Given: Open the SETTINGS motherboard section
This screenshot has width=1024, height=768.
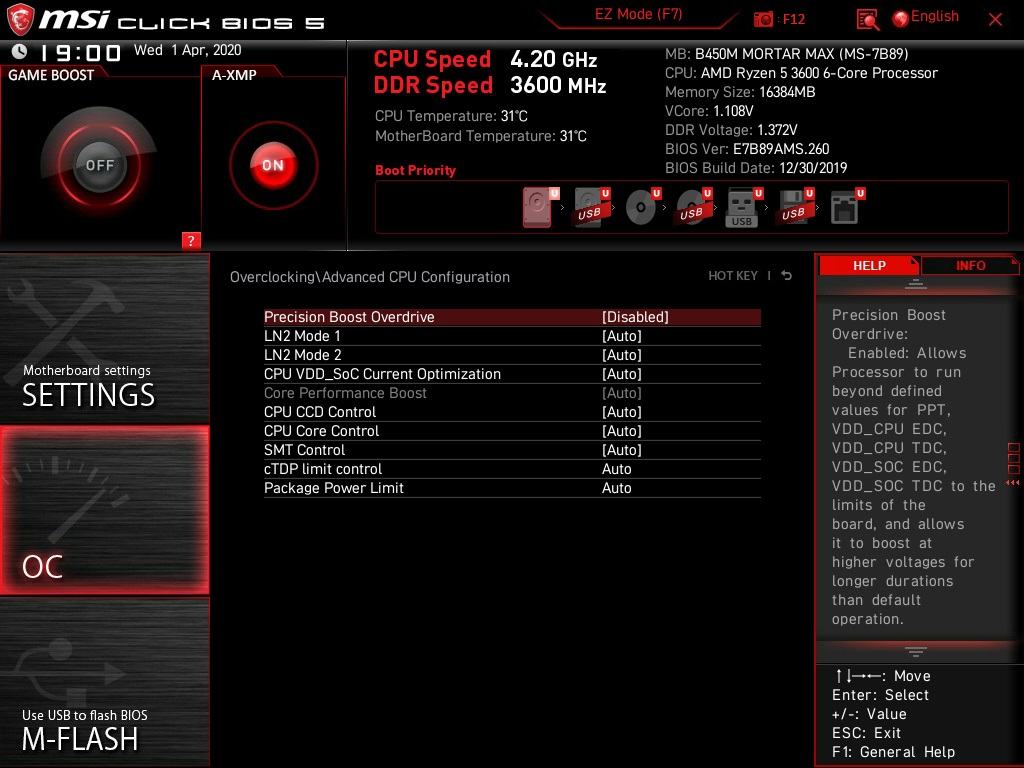Looking at the screenshot, I should click(104, 338).
